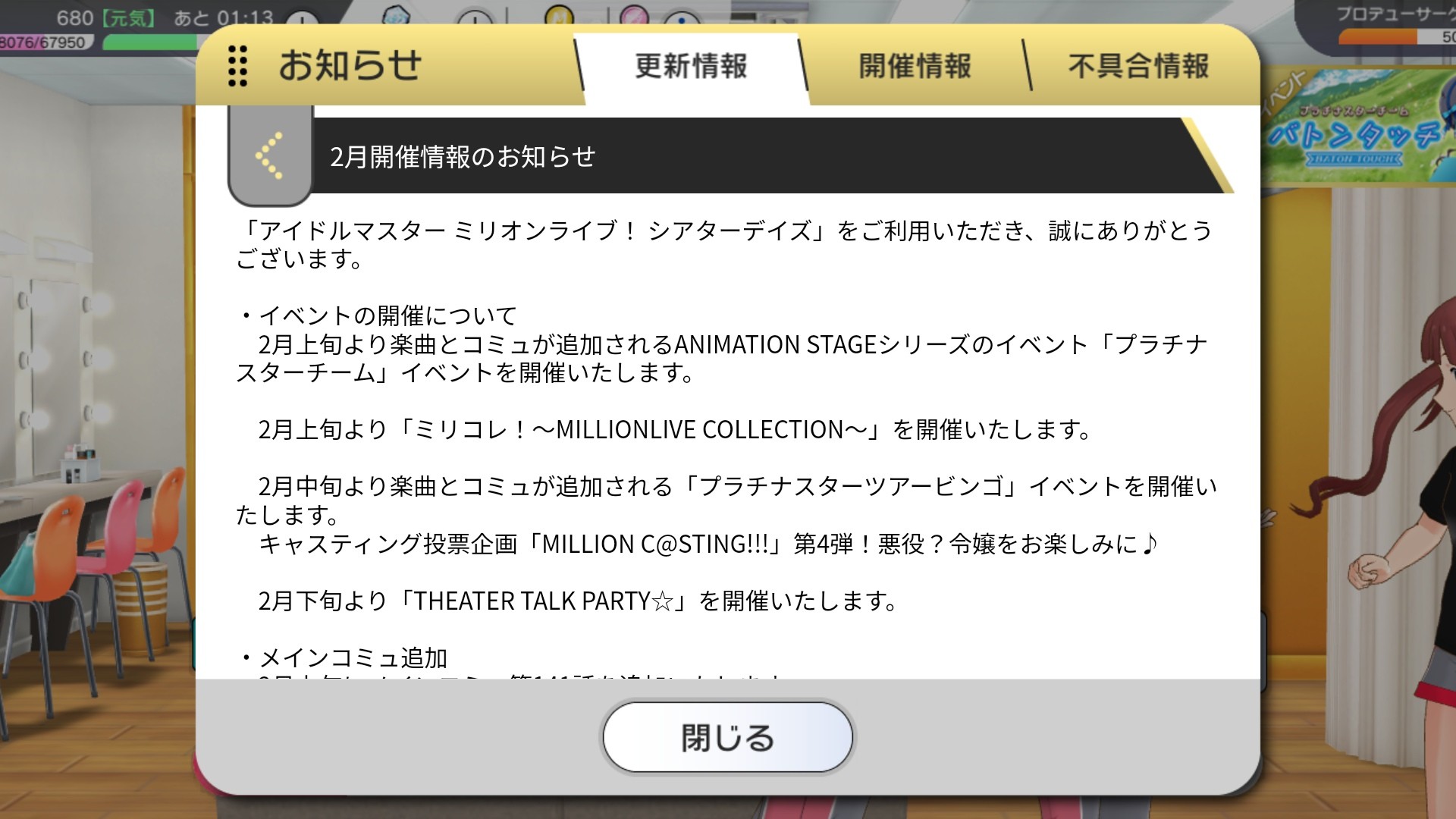Viewport: 1456px width, 819px height.
Task: Switch to the 更新情報 tab
Action: point(691,66)
